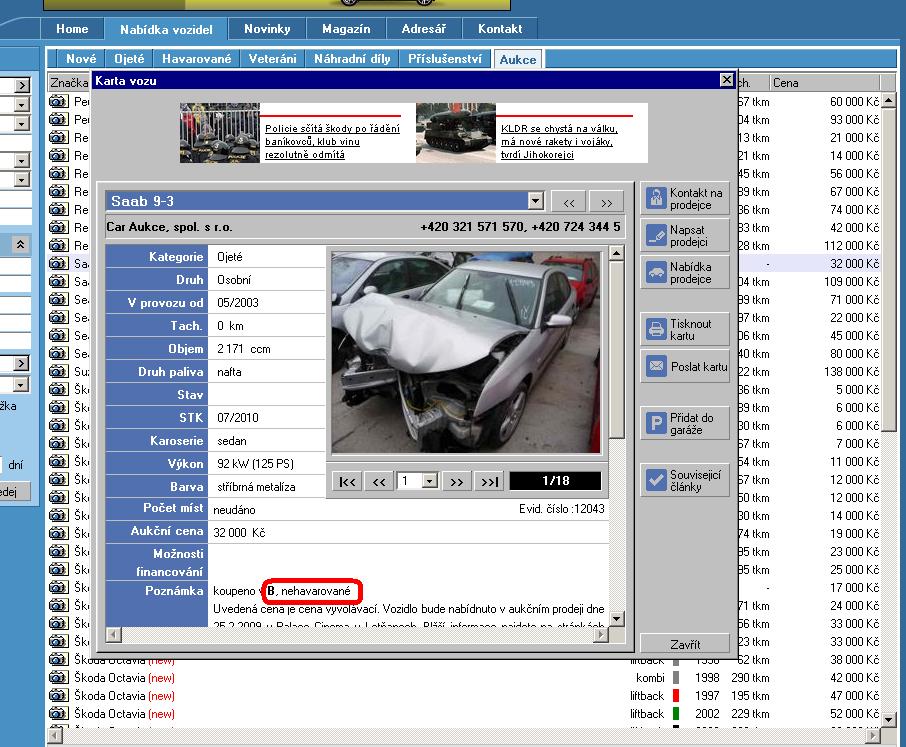Click the Kontakt na prodejce button
Image resolution: width=906 pixels, height=747 pixels.
pyautogui.click(x=685, y=199)
